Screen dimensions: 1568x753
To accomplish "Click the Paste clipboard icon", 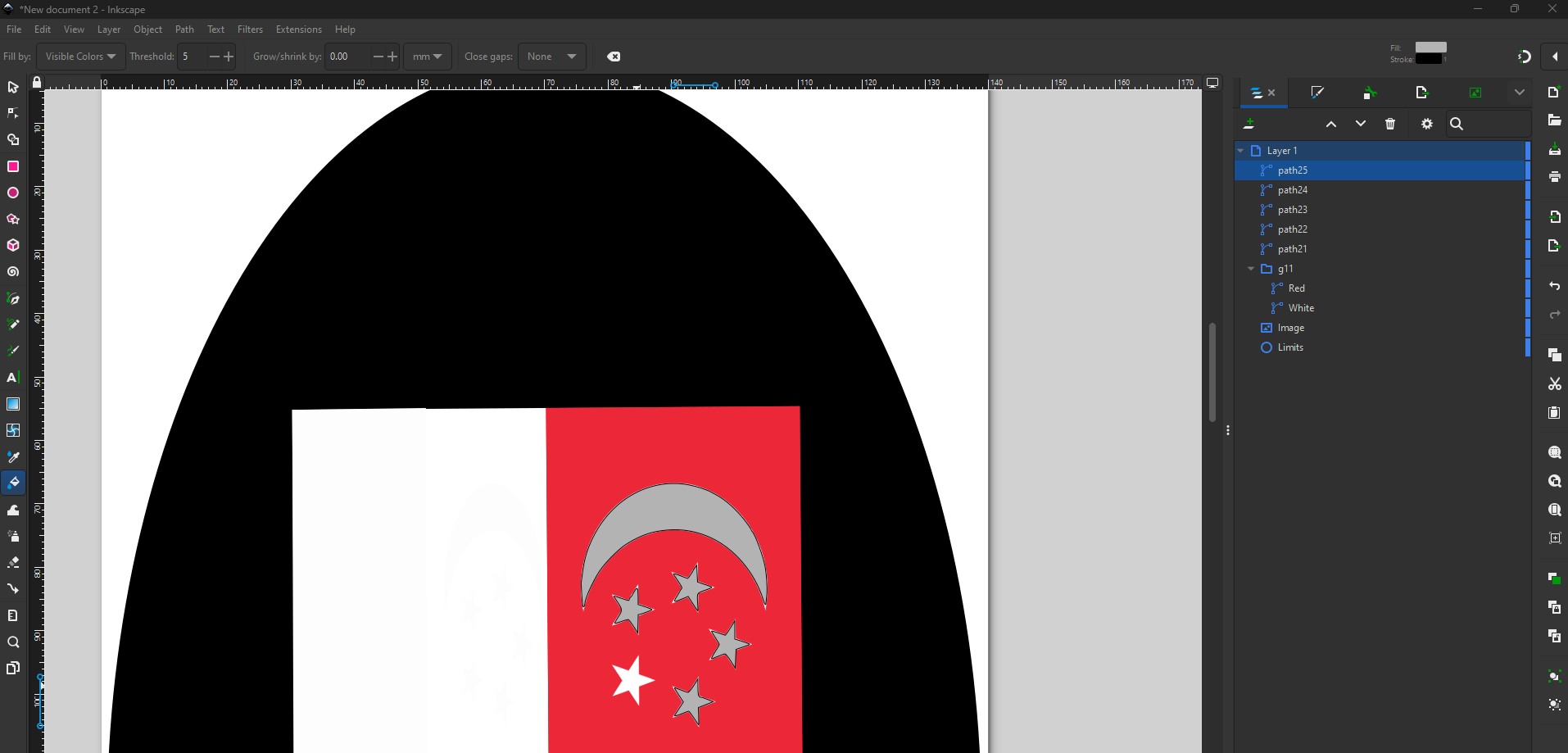I will pos(1554,412).
